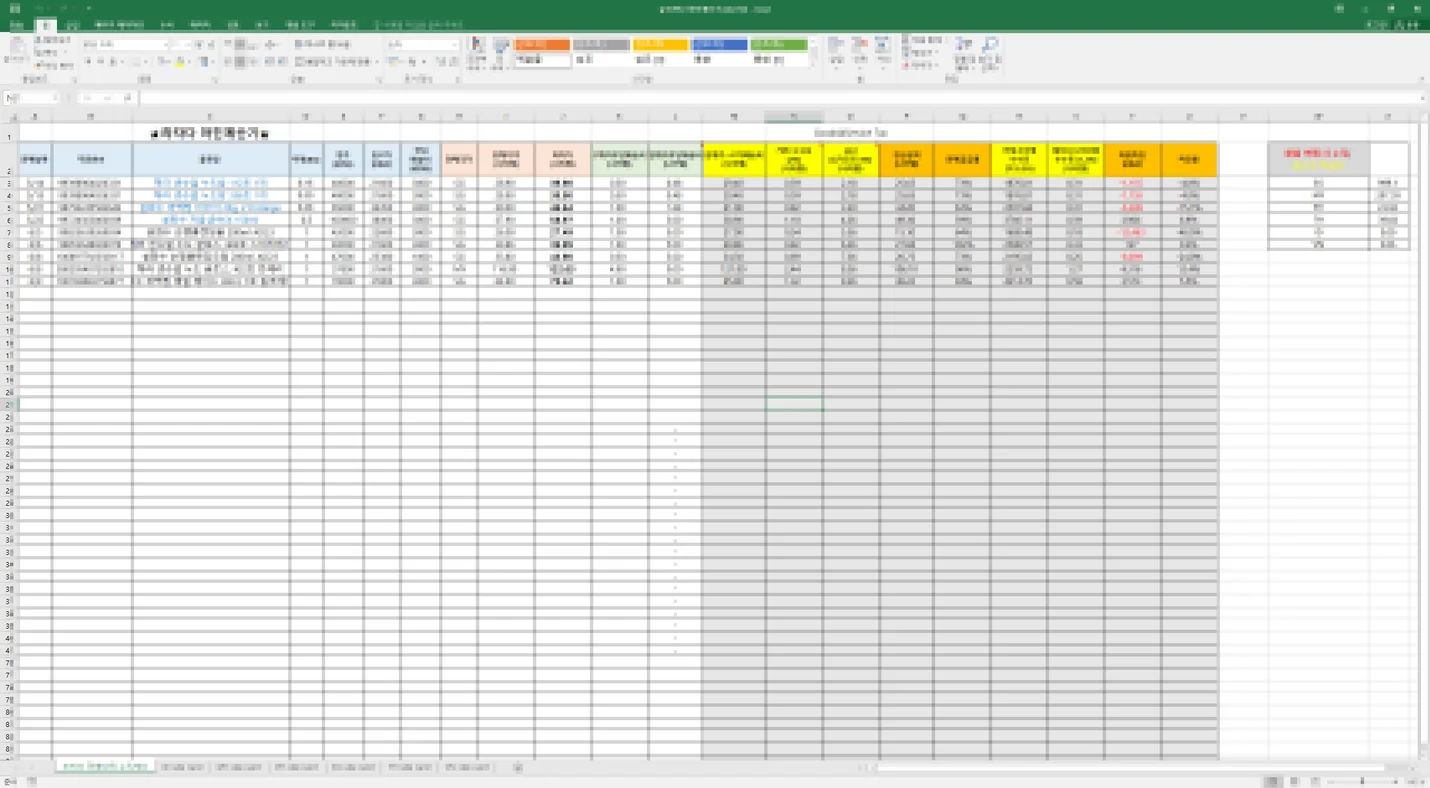Switch to Page Layout view in status bar
The width and height of the screenshot is (1430, 788).
1293,781
